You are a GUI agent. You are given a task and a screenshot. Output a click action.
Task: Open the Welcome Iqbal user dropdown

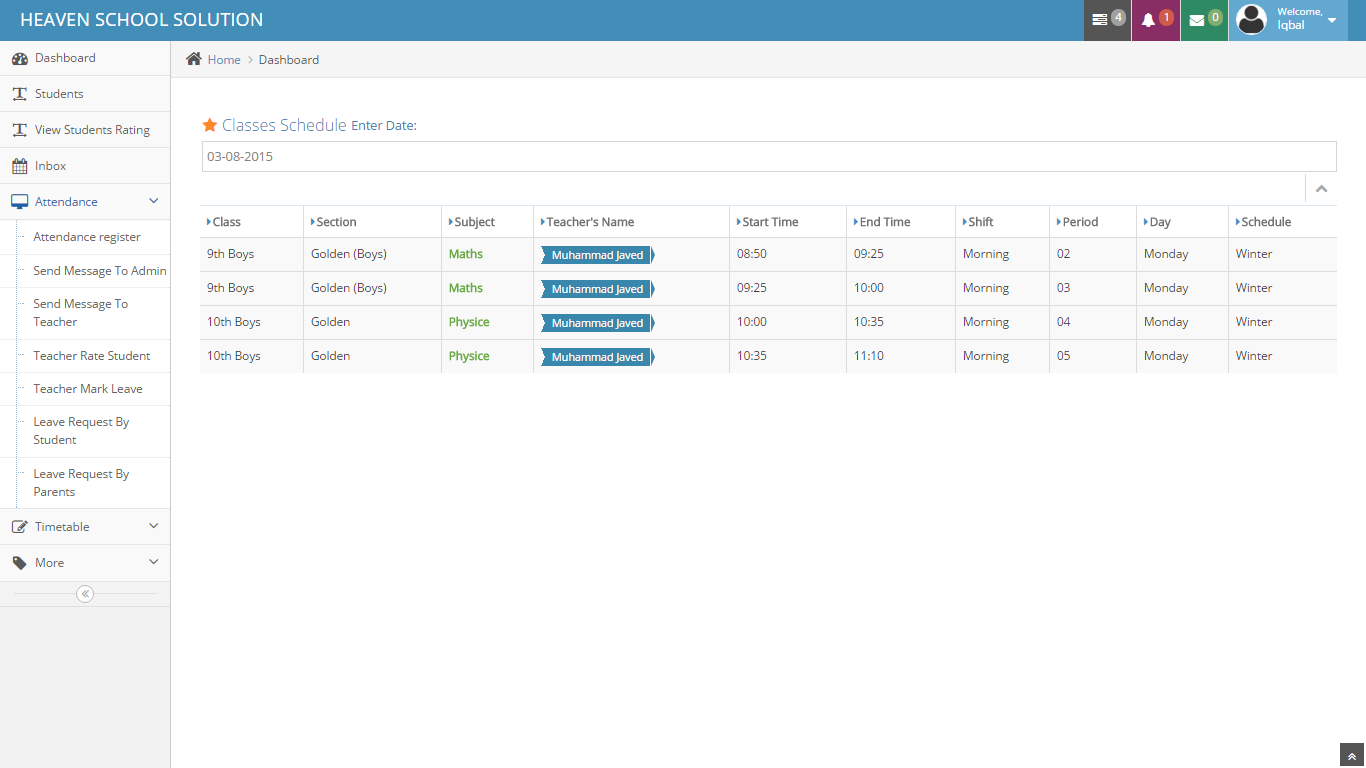[1288, 20]
